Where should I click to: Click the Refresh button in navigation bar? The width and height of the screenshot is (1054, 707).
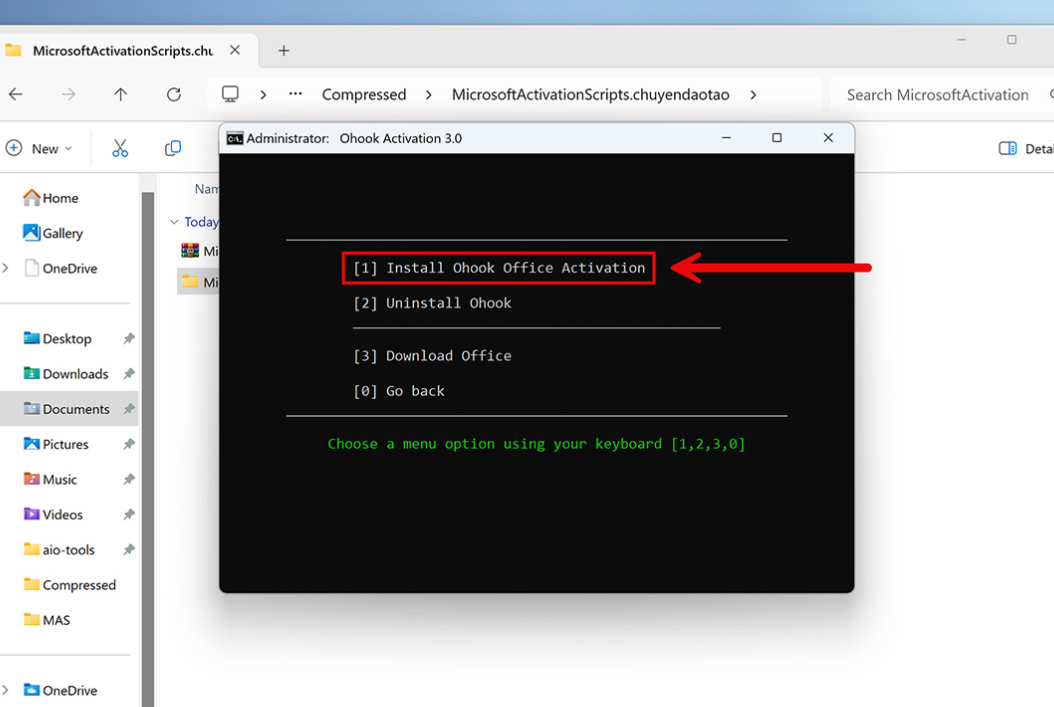174,94
